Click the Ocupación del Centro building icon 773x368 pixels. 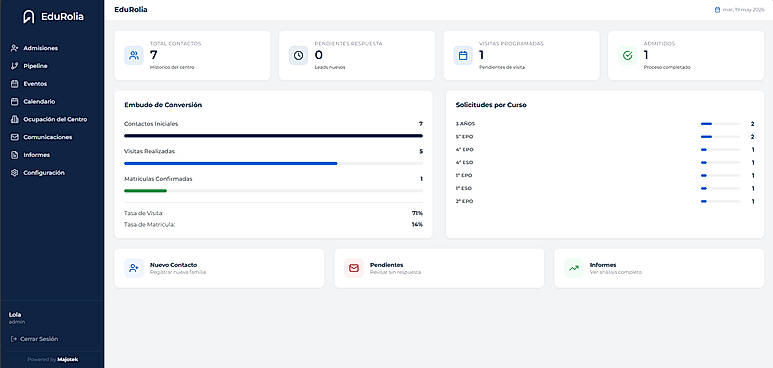(x=14, y=119)
